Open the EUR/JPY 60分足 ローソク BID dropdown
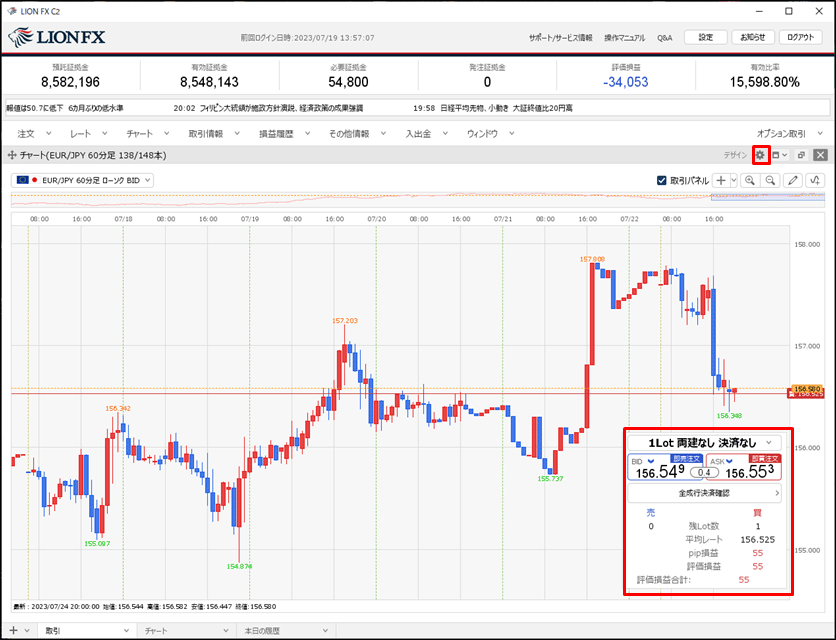 pos(82,180)
